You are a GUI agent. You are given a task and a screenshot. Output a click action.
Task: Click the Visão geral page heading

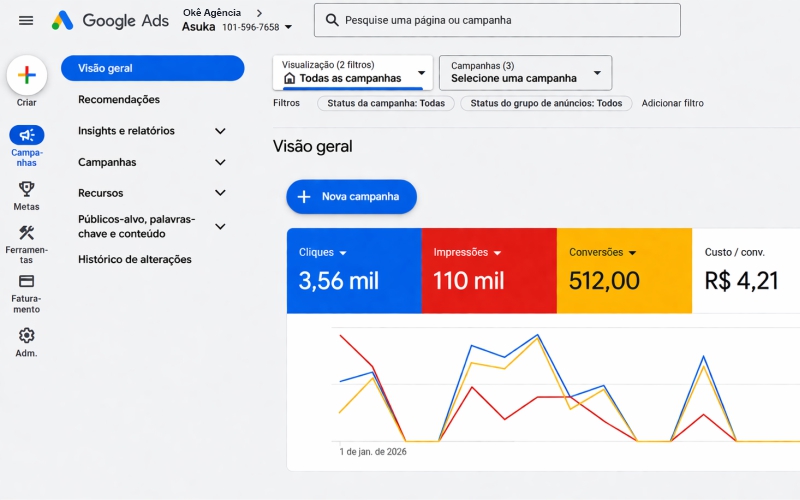tap(313, 146)
